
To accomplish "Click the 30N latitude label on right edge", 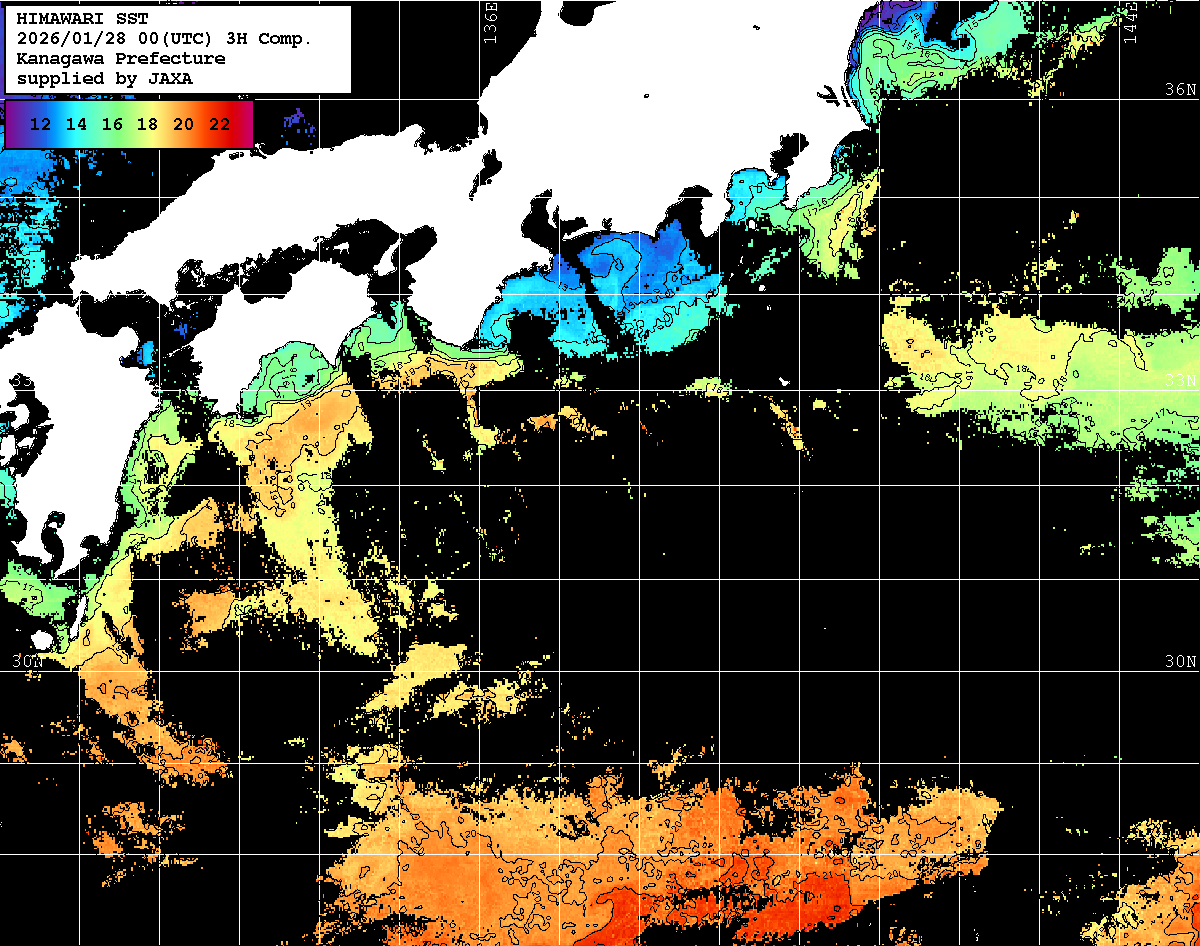I will (1180, 661).
